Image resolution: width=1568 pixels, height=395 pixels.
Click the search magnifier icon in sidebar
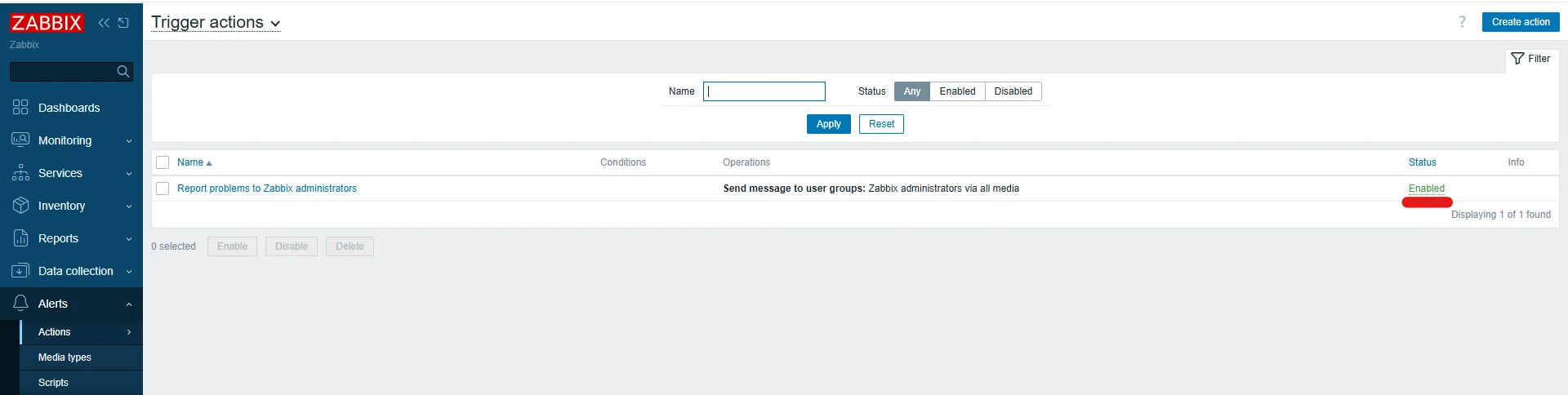tap(123, 72)
